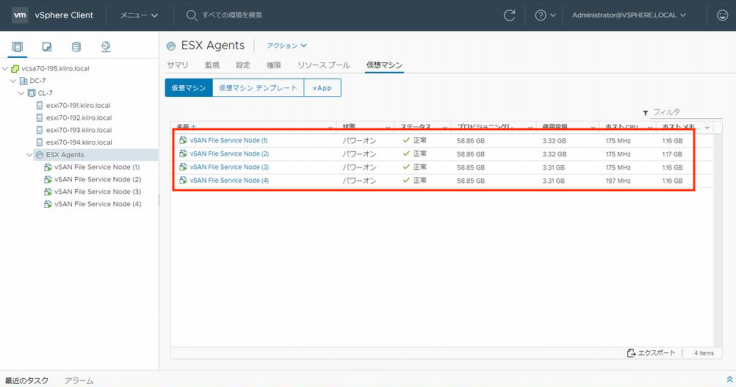Select esxi70-194.kiiro.local in tree
This screenshot has height=387, width=736.
click(x=79, y=142)
